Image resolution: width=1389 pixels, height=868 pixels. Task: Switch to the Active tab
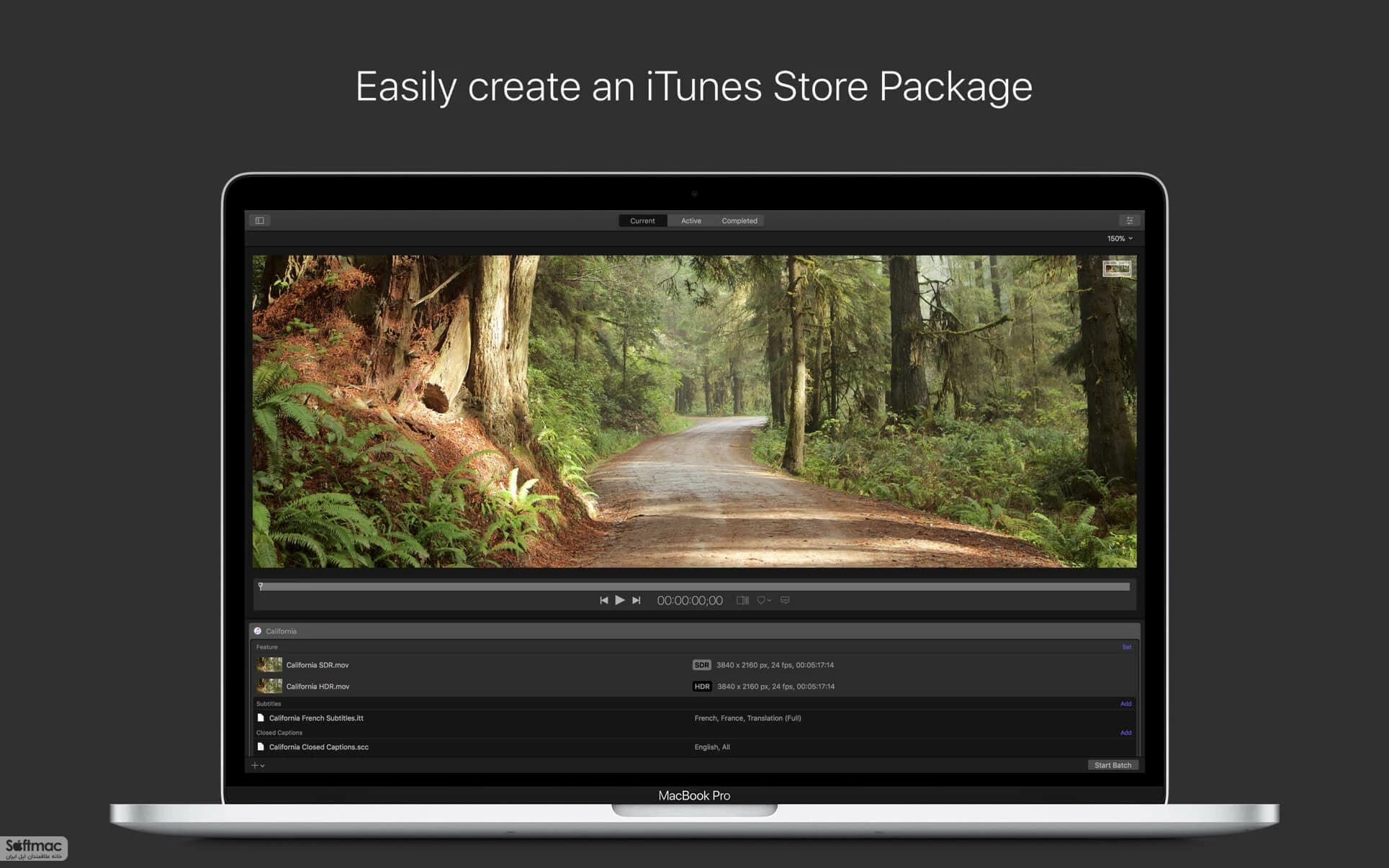(x=691, y=221)
